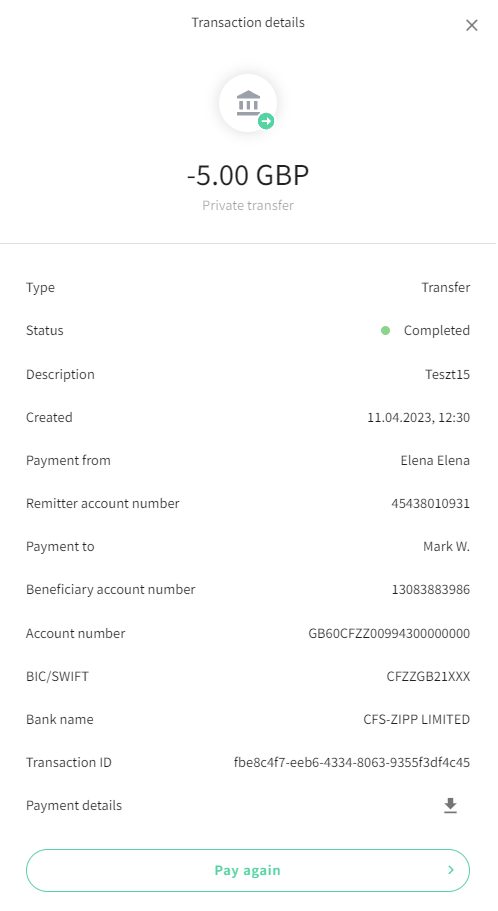Click the chevron on Pay again button

point(451,870)
